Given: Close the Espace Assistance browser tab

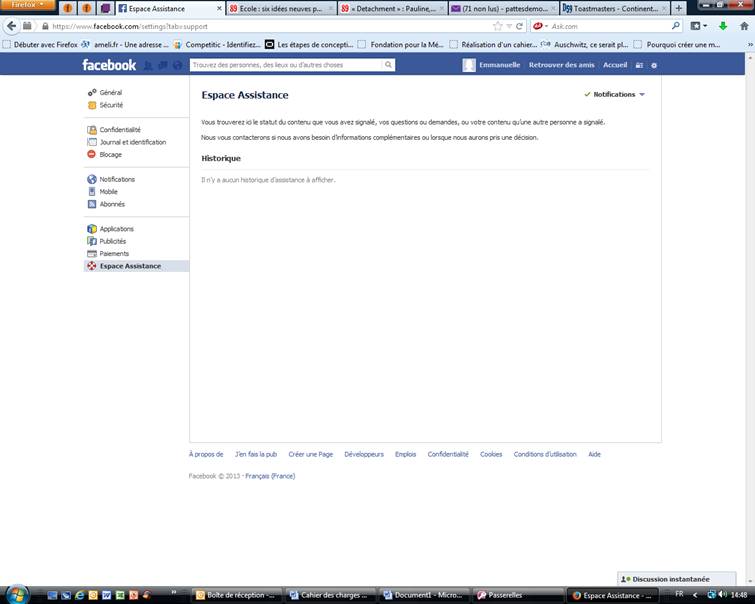Looking at the screenshot, I should [x=219, y=9].
